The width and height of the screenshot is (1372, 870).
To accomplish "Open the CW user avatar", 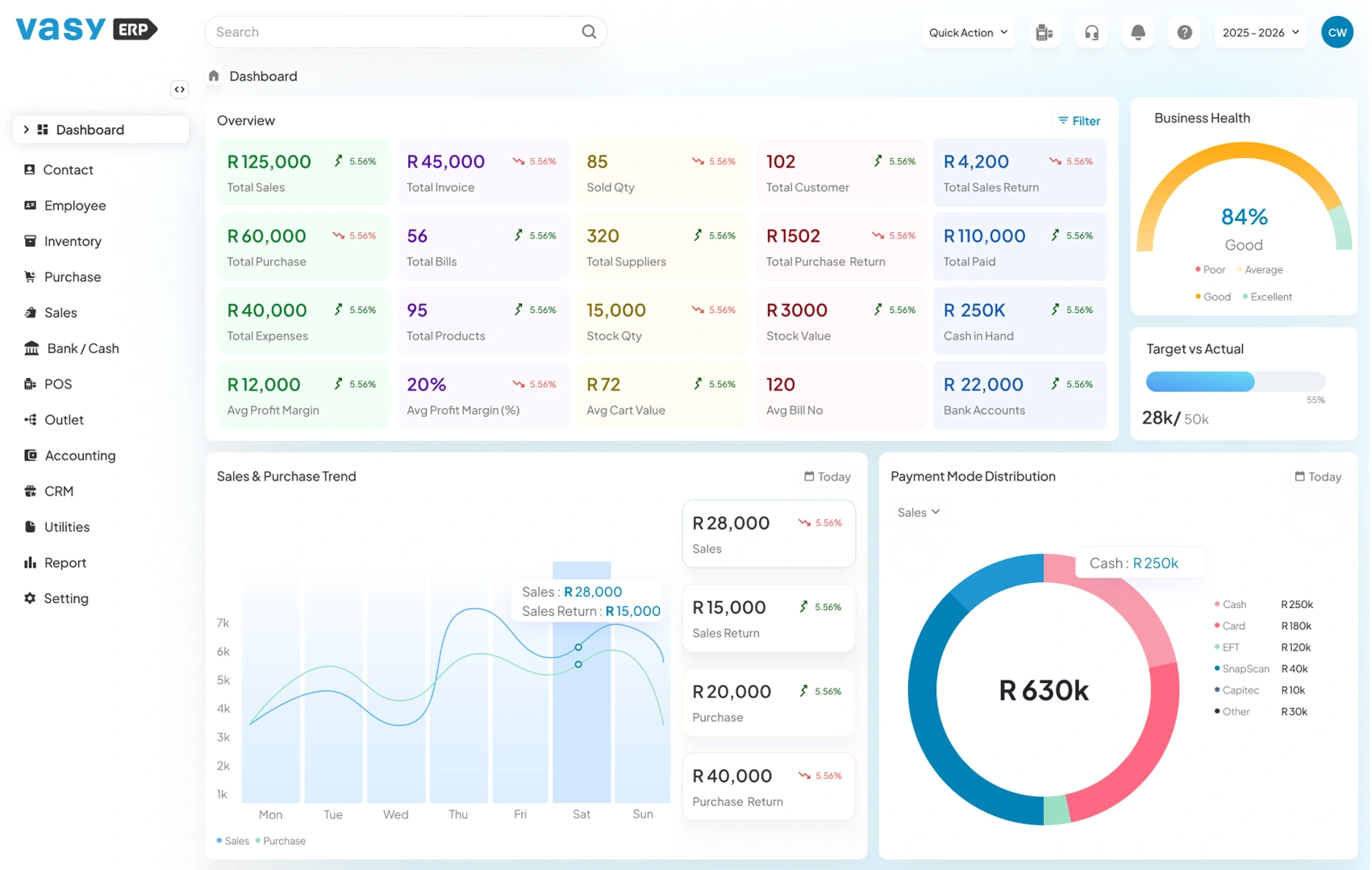I will pyautogui.click(x=1337, y=32).
